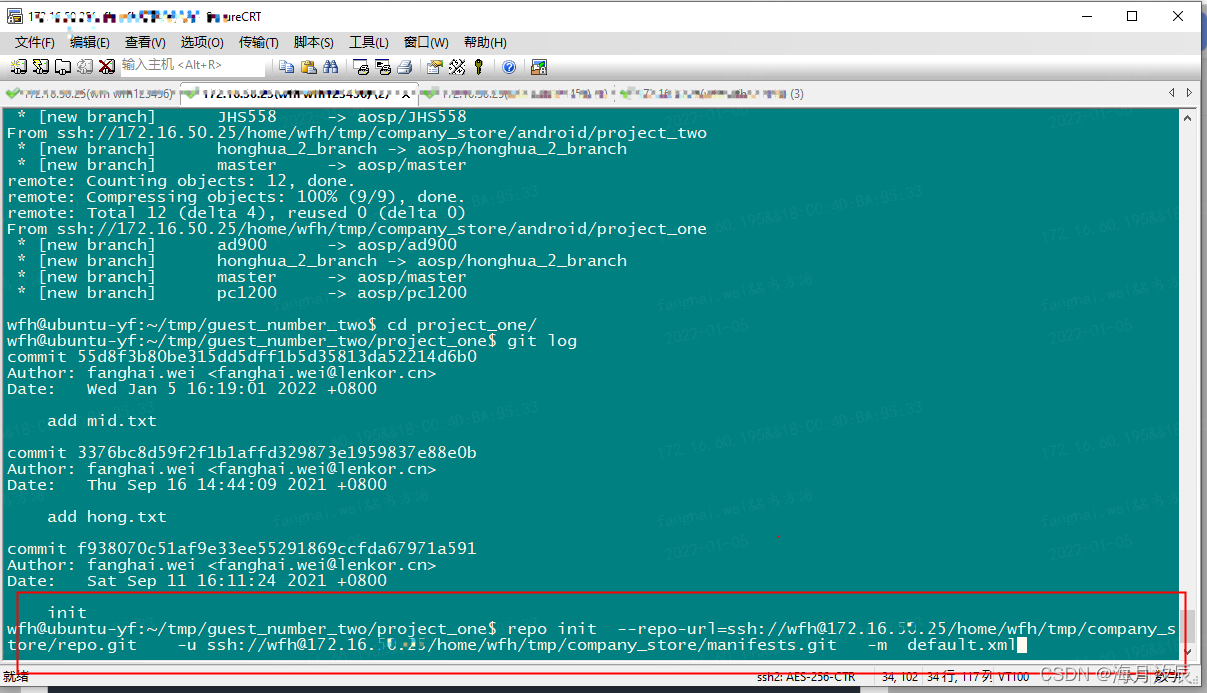Click 'remote: Compressing objects' line

pyautogui.click(x=237, y=196)
